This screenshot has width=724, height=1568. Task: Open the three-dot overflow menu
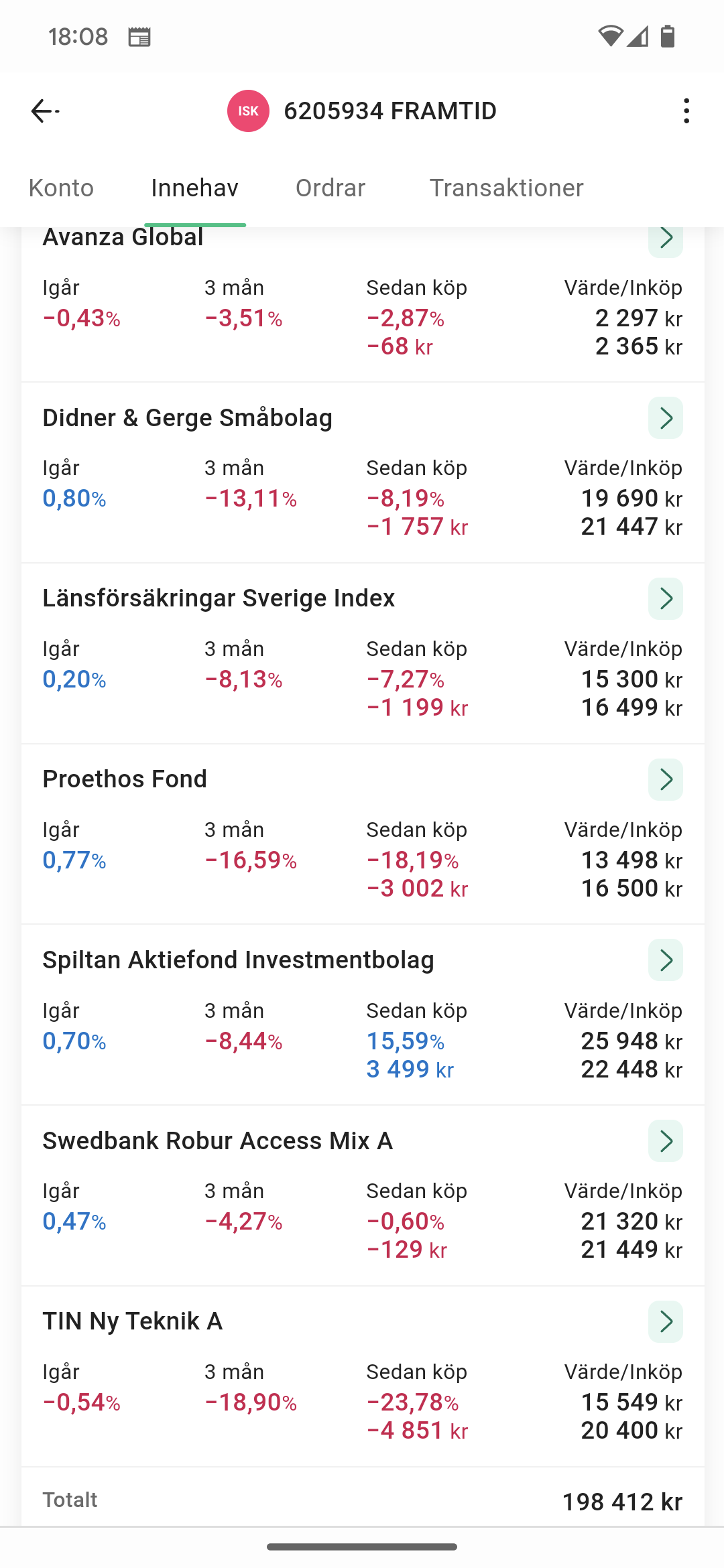[x=686, y=111]
